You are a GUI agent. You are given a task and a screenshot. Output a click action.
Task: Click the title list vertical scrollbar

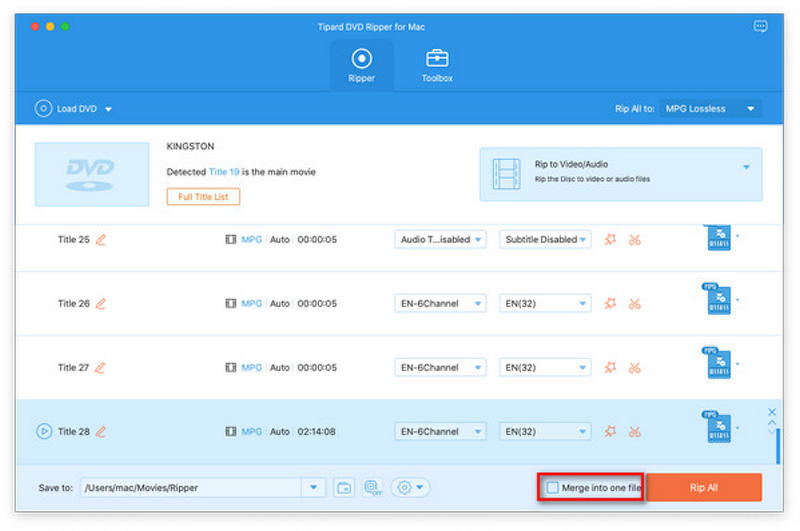tap(778, 446)
